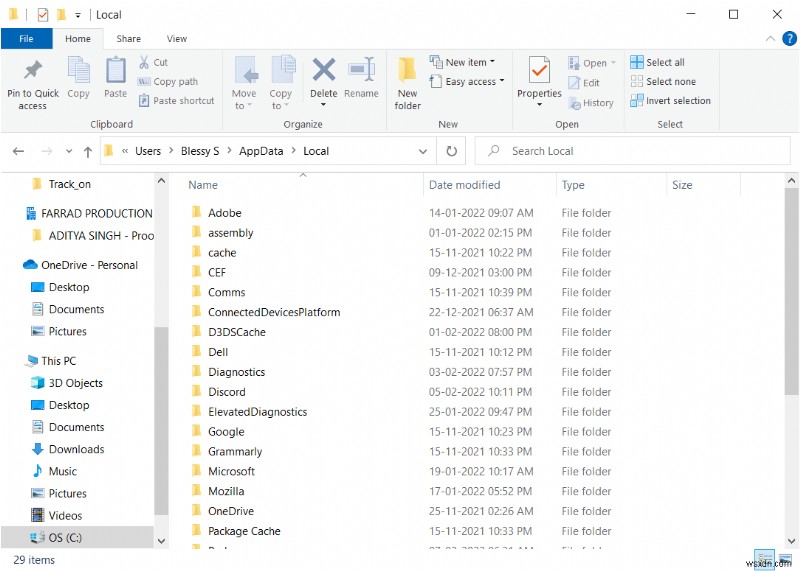Click Invert selection in ribbon

[670, 101]
